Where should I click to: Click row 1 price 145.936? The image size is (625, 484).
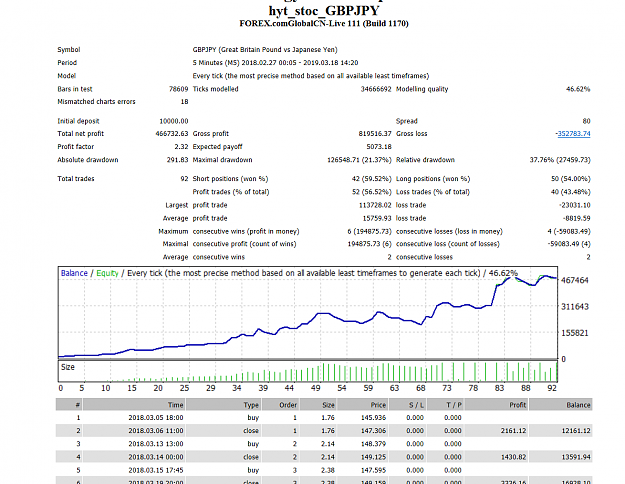pyautogui.click(x=373, y=418)
